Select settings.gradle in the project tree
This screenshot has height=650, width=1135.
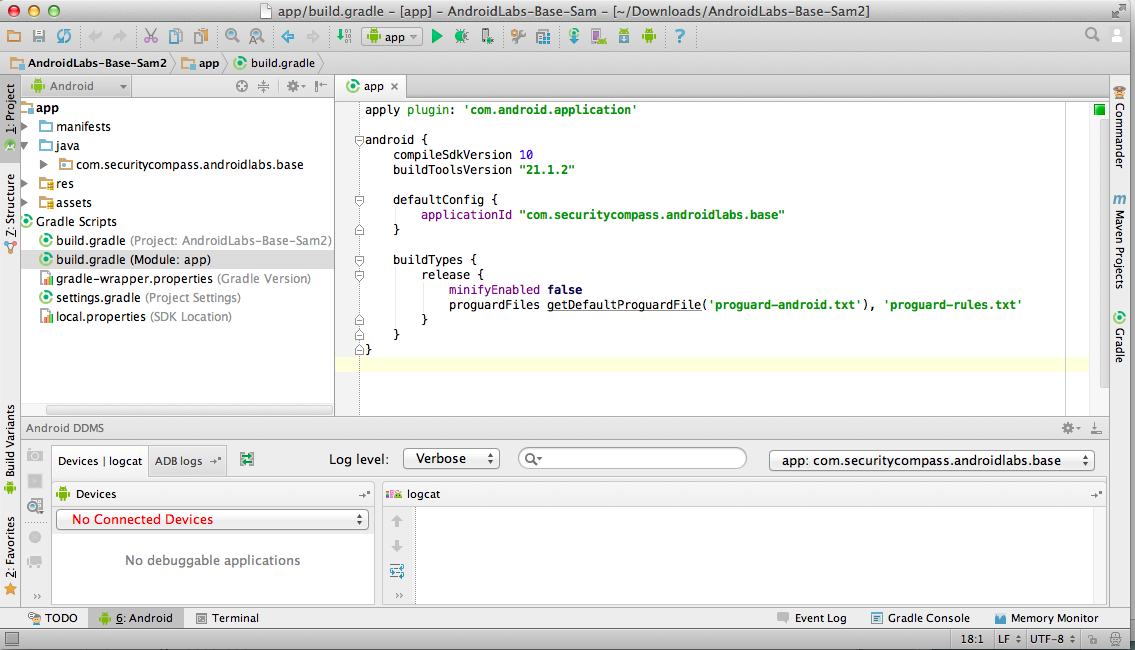98,298
